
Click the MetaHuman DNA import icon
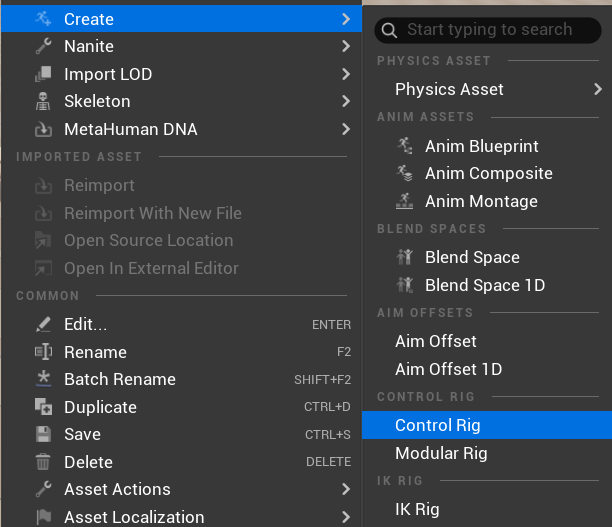pyautogui.click(x=43, y=129)
